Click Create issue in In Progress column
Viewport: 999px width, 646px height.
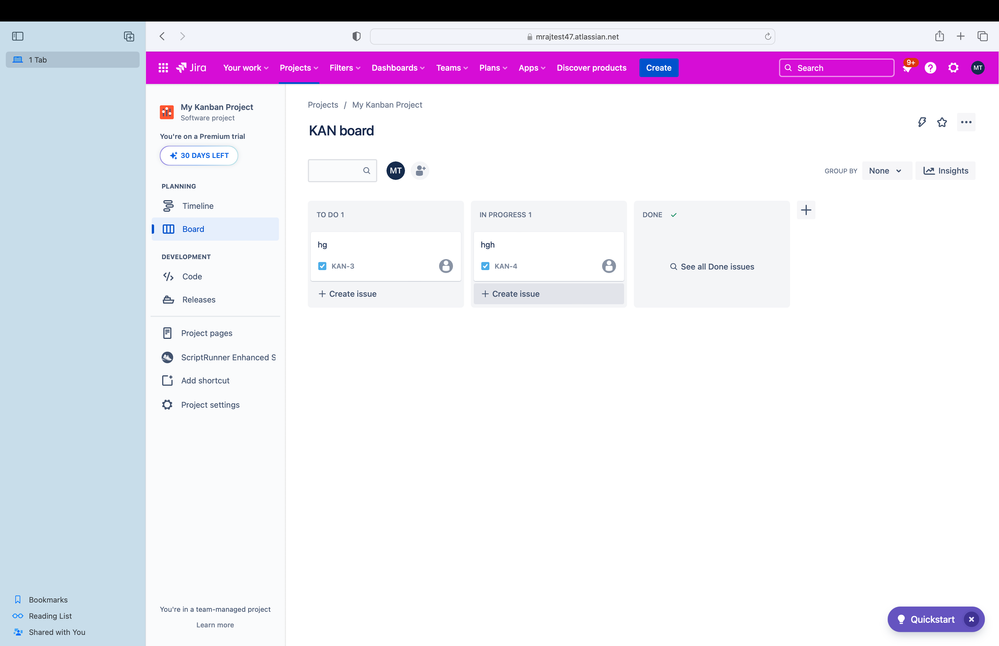point(549,294)
